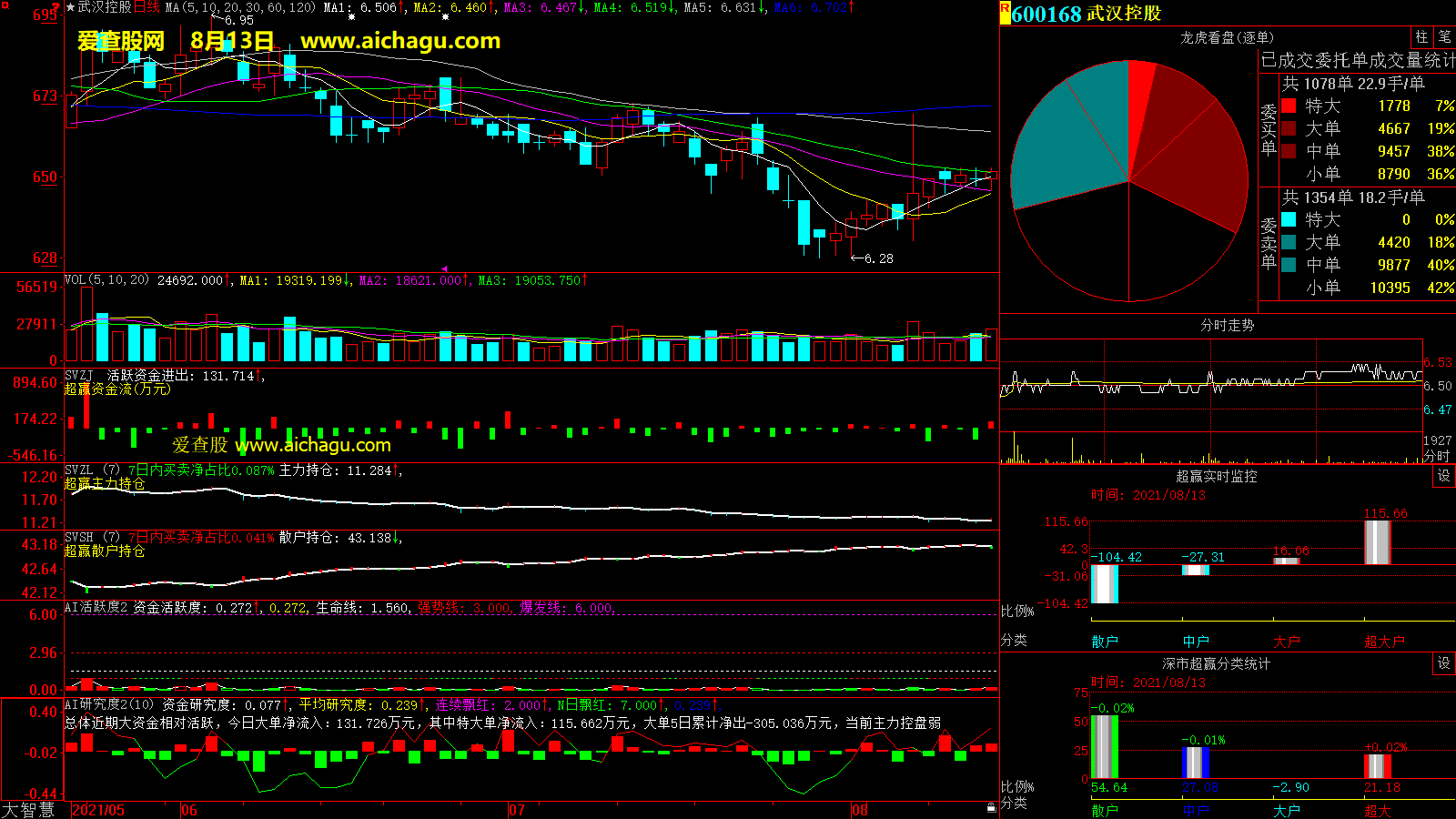Click the 6.28 low price arrow marker
The width and height of the screenshot is (1456, 819).
pyautogui.click(x=872, y=258)
